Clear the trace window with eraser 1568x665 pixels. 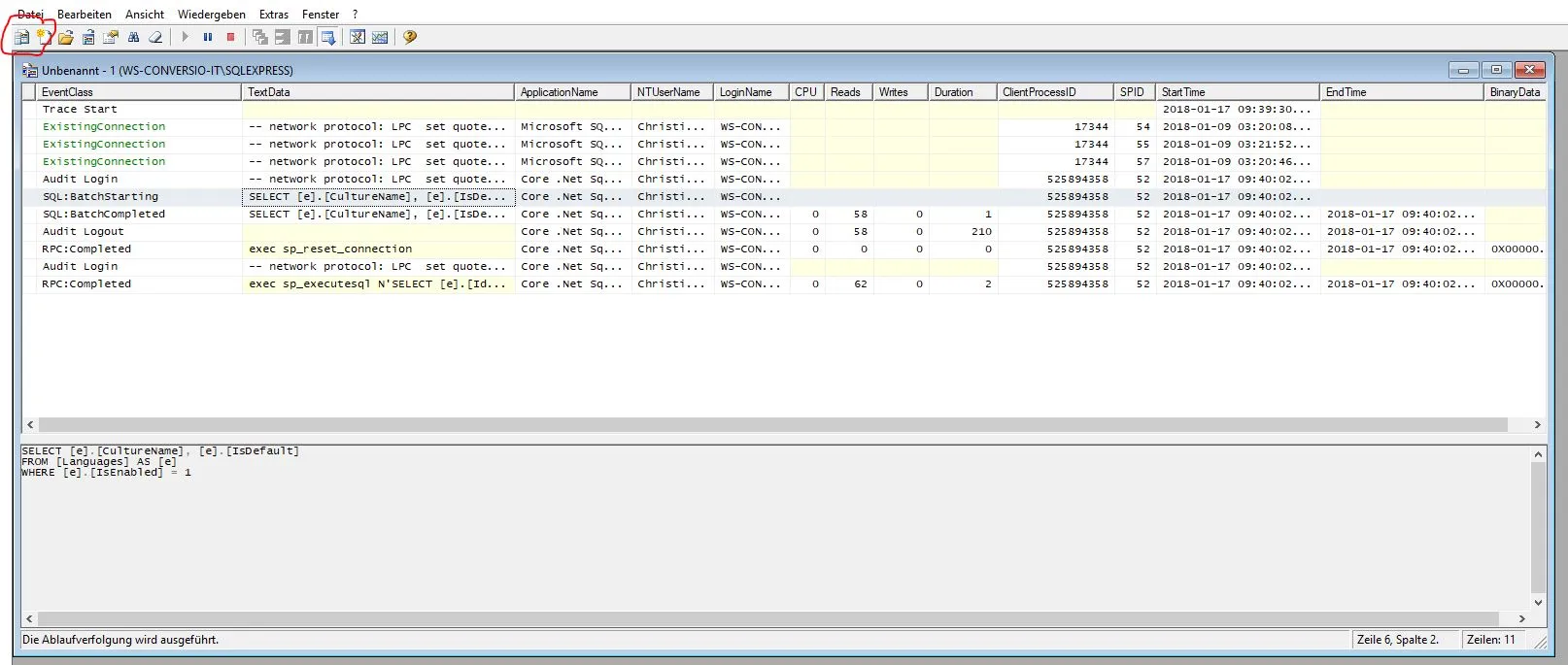(x=154, y=38)
